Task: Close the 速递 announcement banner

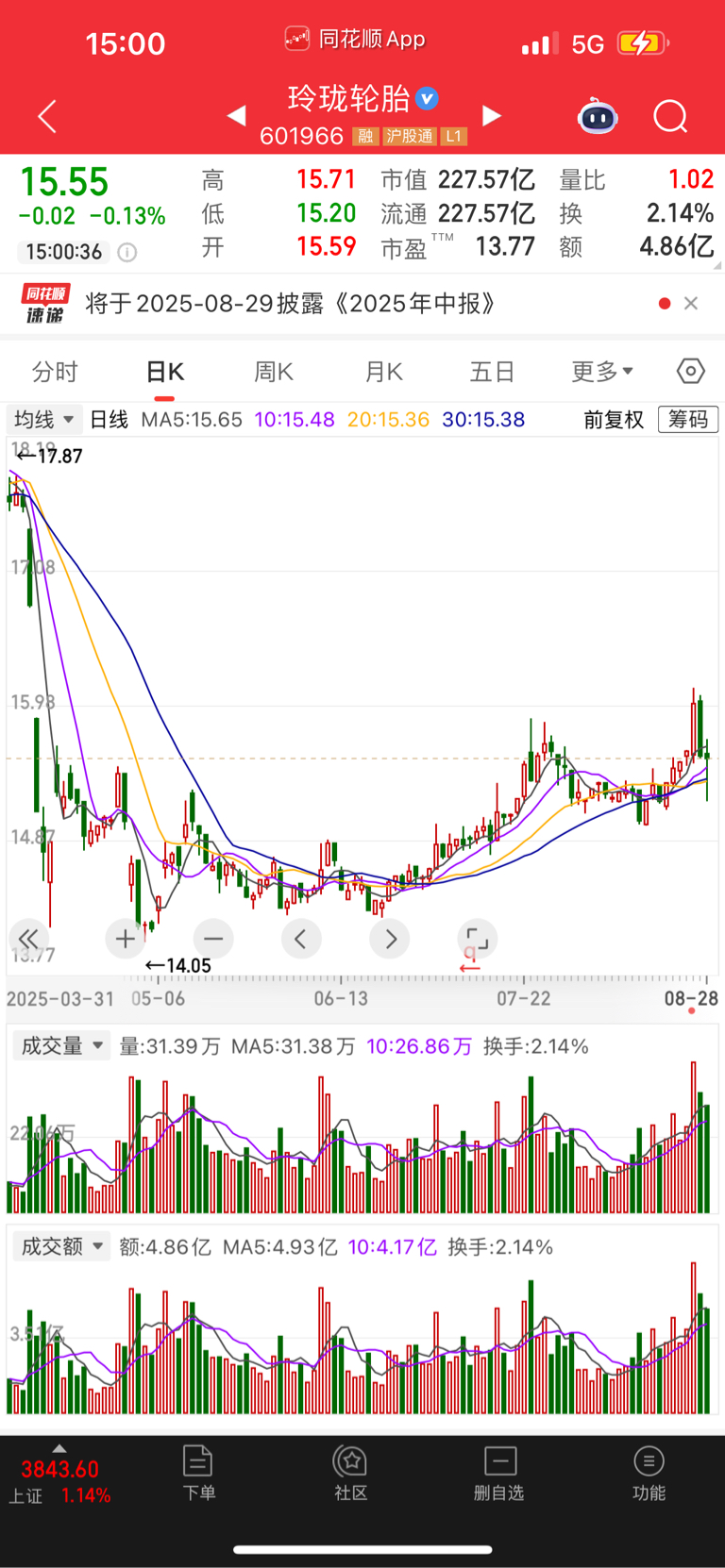Action: (691, 303)
